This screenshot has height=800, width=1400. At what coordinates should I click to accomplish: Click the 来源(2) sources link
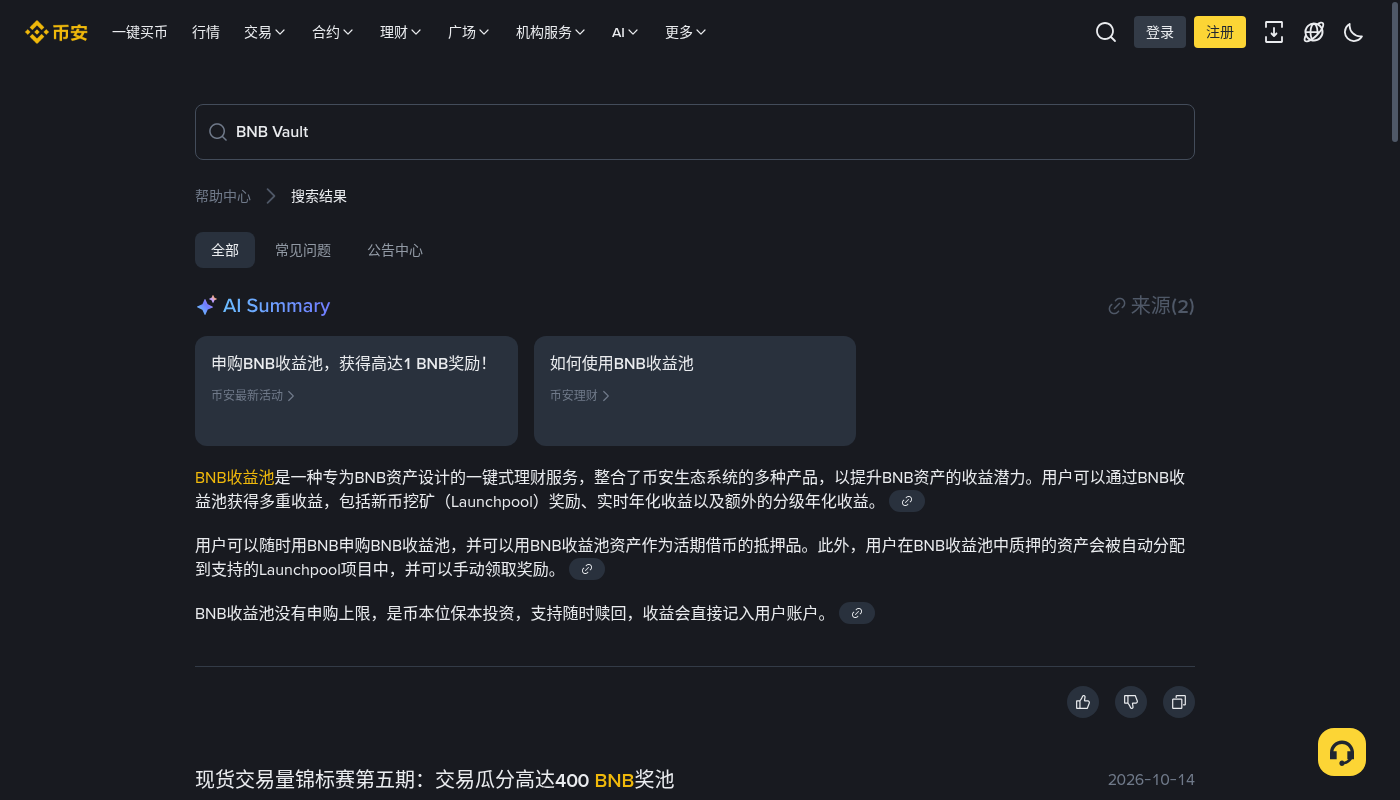pos(1151,306)
